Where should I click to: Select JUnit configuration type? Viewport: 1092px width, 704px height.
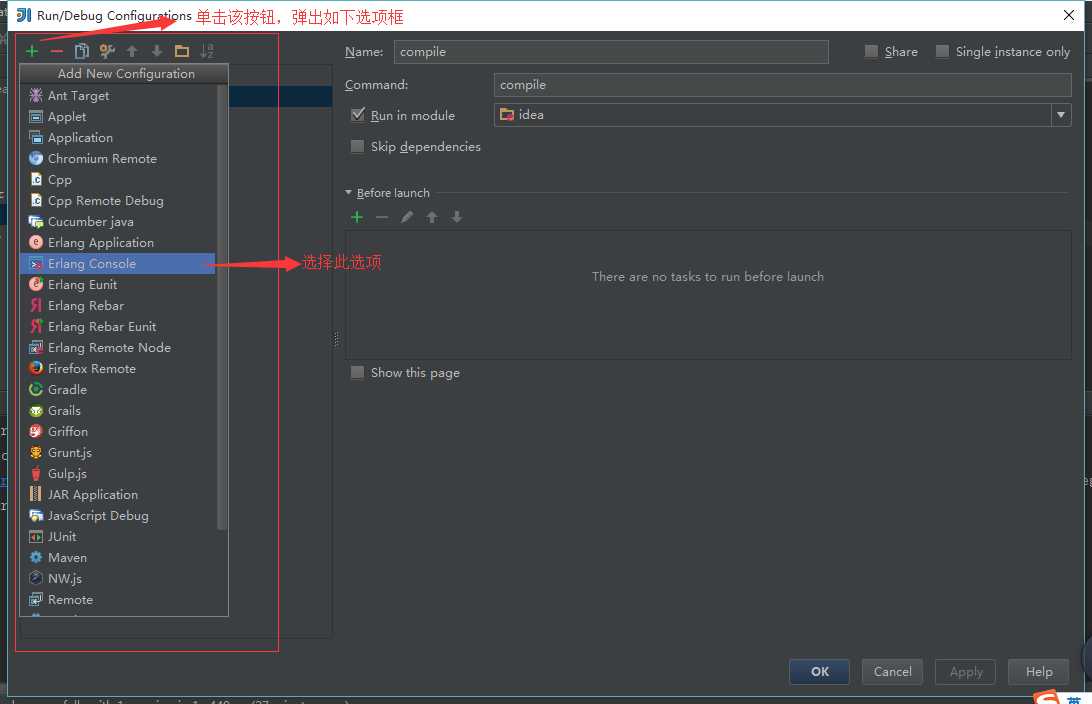click(118, 536)
